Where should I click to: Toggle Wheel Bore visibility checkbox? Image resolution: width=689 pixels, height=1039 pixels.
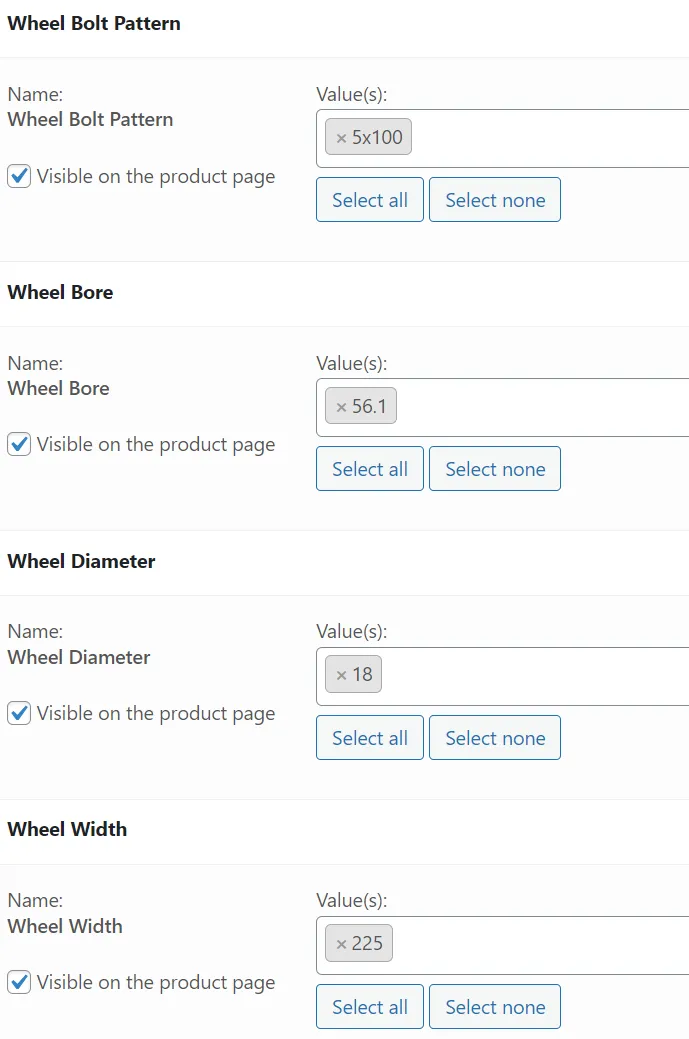[x=19, y=445]
